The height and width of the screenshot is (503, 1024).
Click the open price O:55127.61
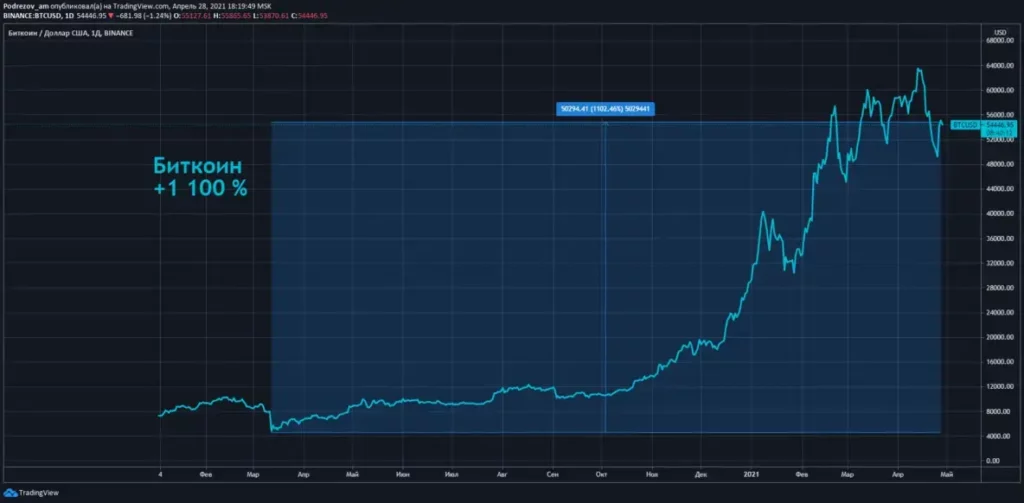[x=192, y=14]
